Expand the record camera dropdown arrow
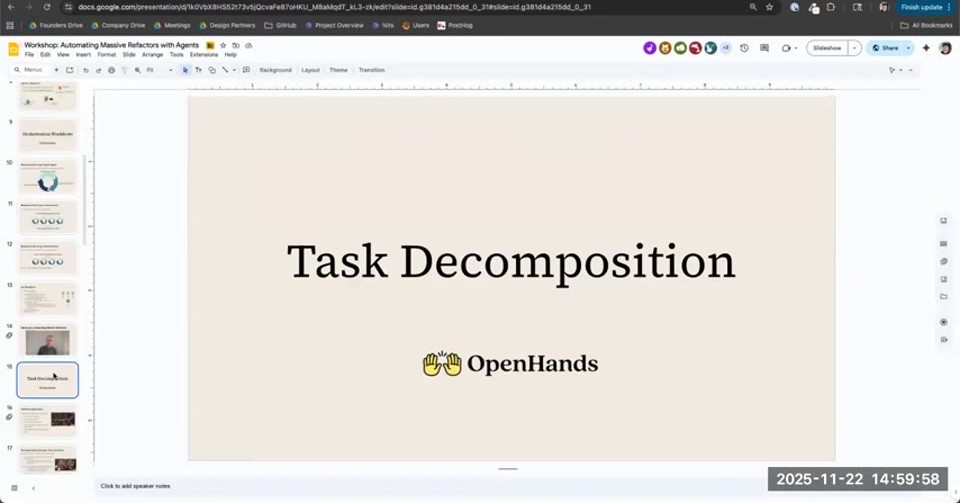 pos(796,48)
